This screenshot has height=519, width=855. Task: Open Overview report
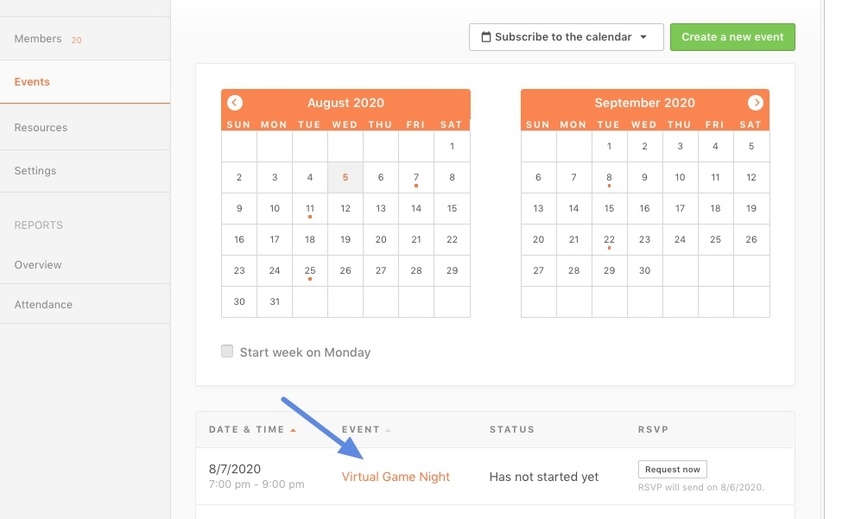(38, 265)
